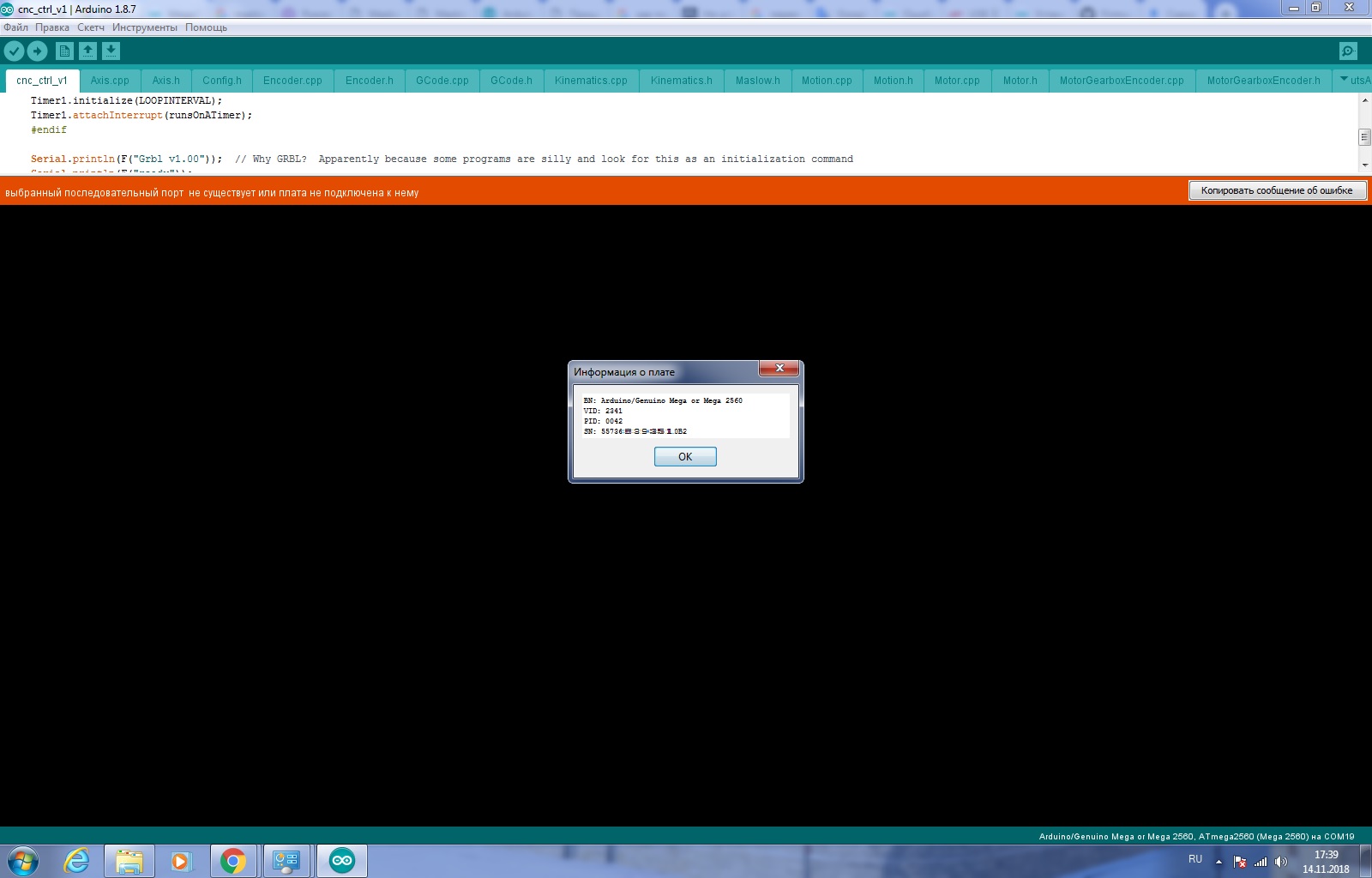This screenshot has height=878, width=1372.
Task: Click the Timer1.attachInterrupt(runsOnATimer) code line
Action: pos(141,116)
